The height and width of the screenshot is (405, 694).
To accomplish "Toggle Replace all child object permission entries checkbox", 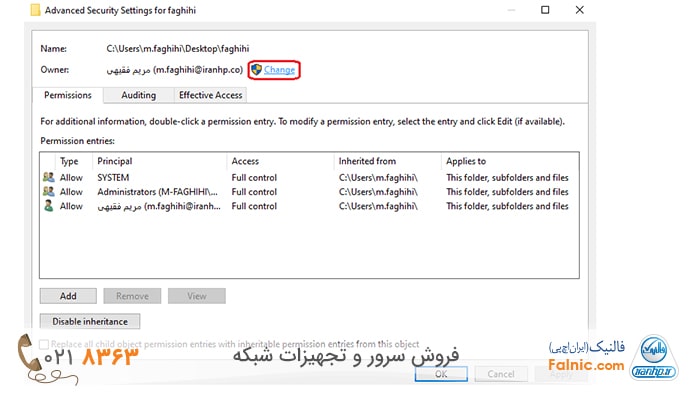I will point(45,344).
